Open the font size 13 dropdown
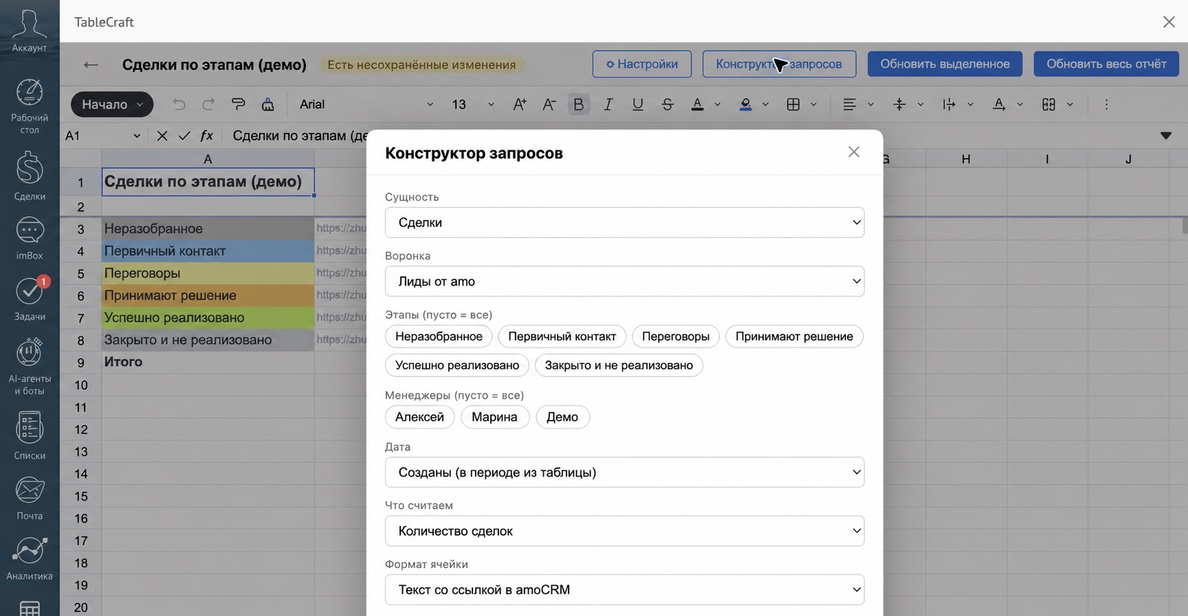 (x=473, y=105)
